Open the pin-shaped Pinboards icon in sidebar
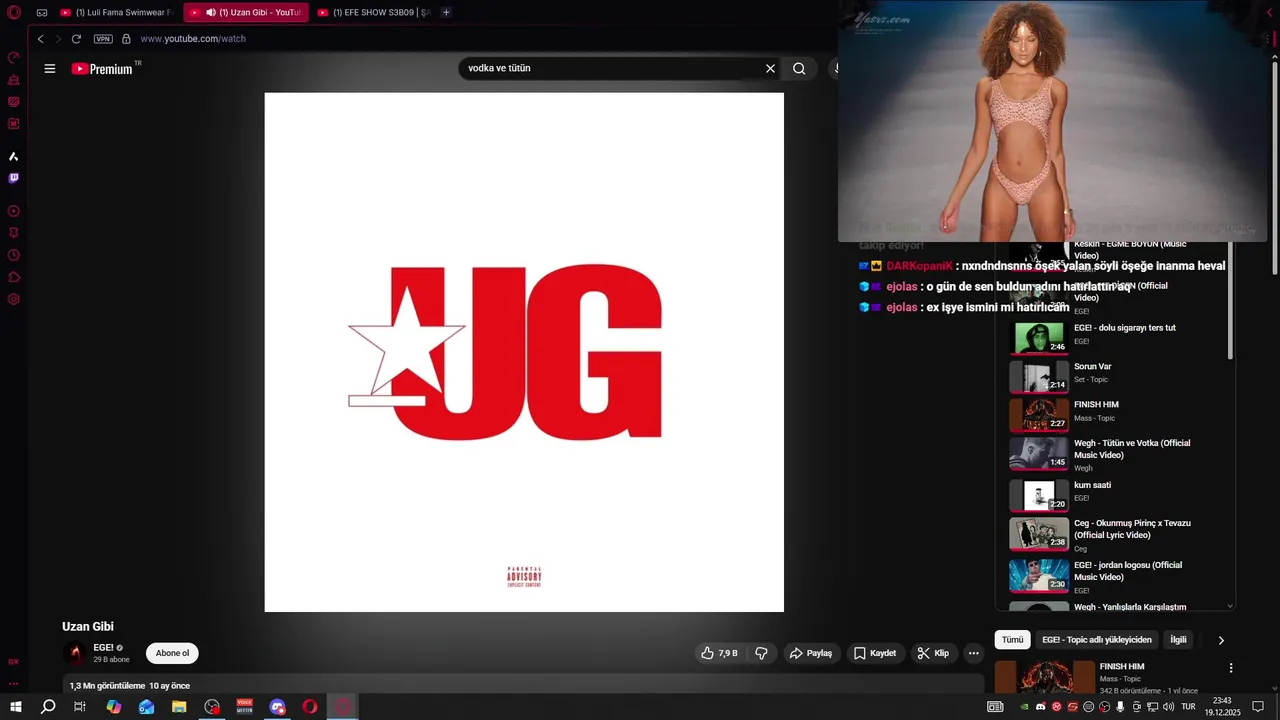 point(14,233)
